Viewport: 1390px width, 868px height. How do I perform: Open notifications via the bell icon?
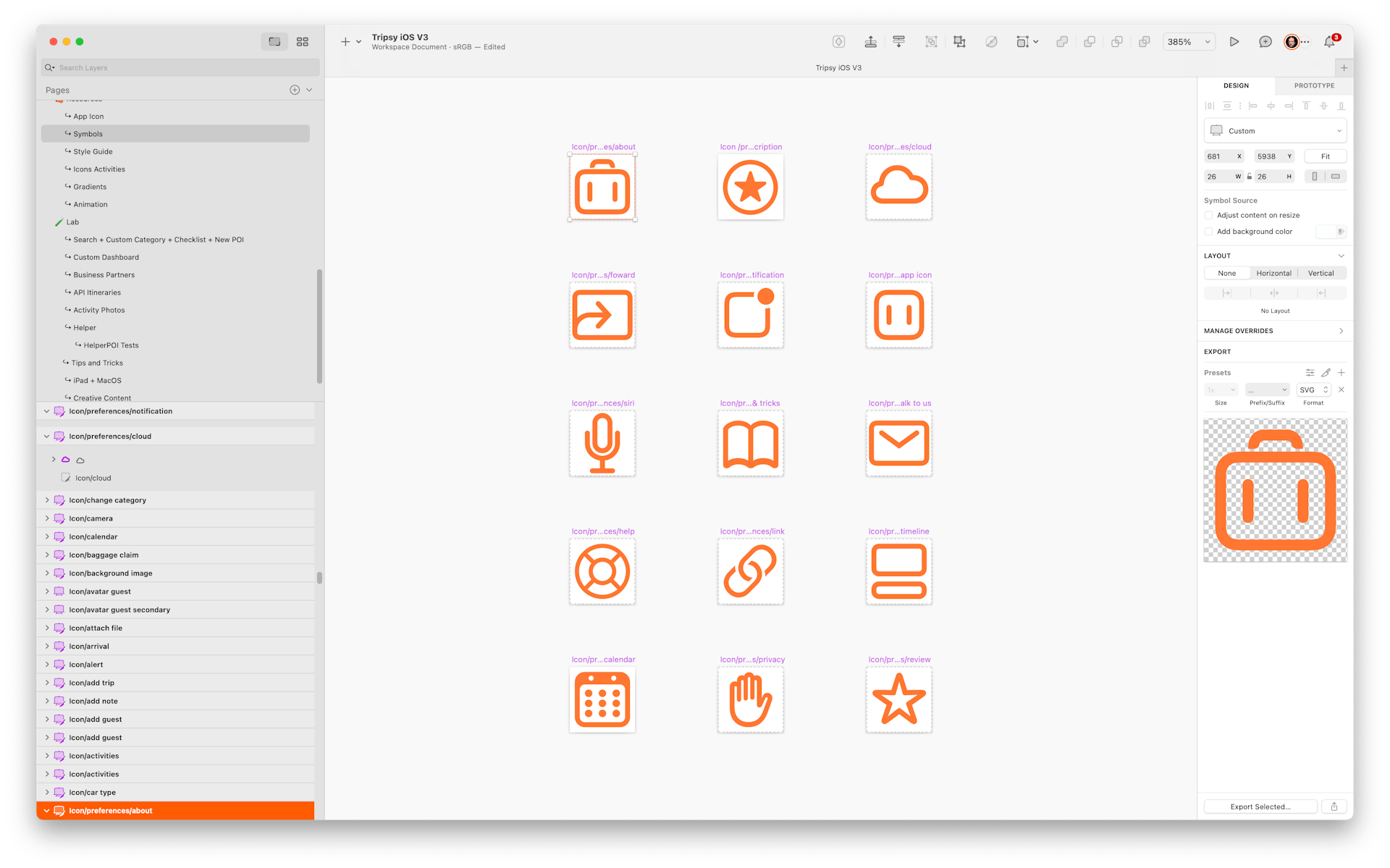[x=1329, y=41]
